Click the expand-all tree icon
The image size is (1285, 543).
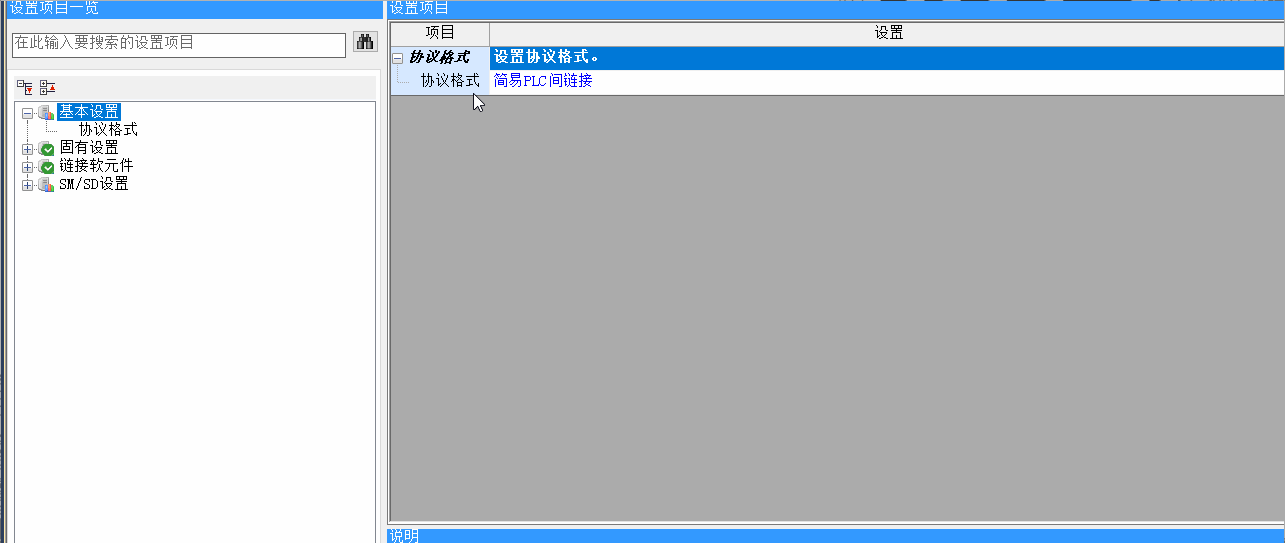[25, 88]
